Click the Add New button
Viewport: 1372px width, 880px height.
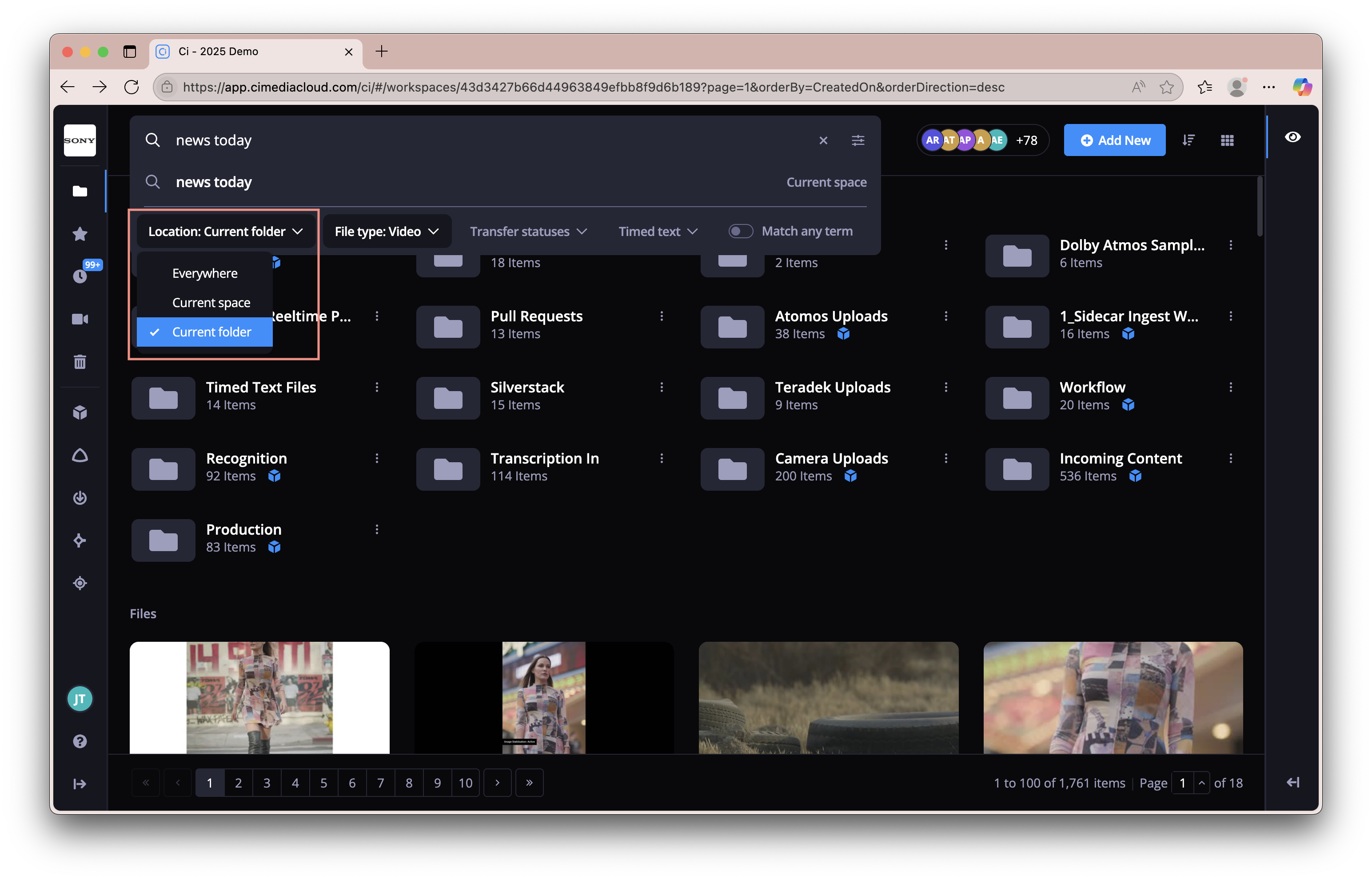(x=1114, y=140)
